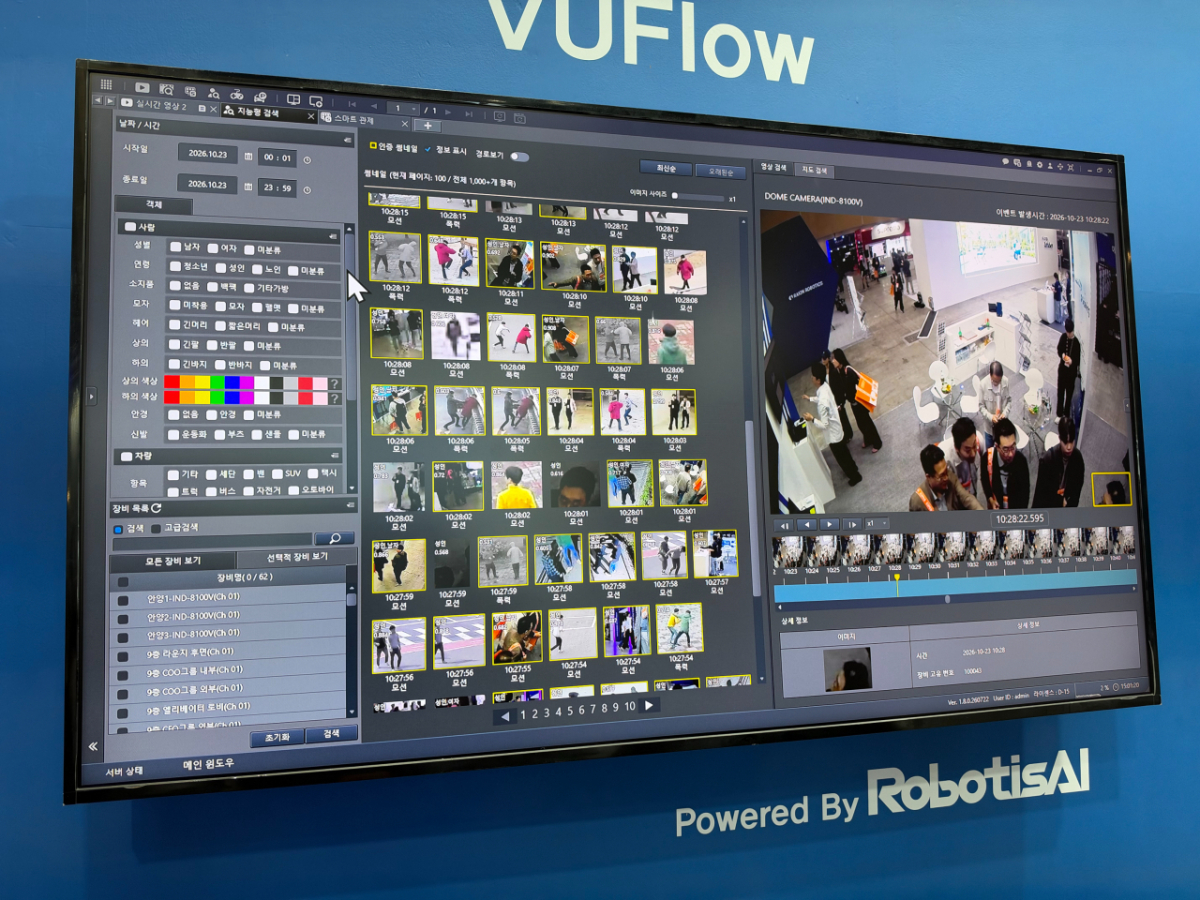1200x900 pixels.
Task: Refresh the 장비 목록 device list
Action: click(156, 508)
